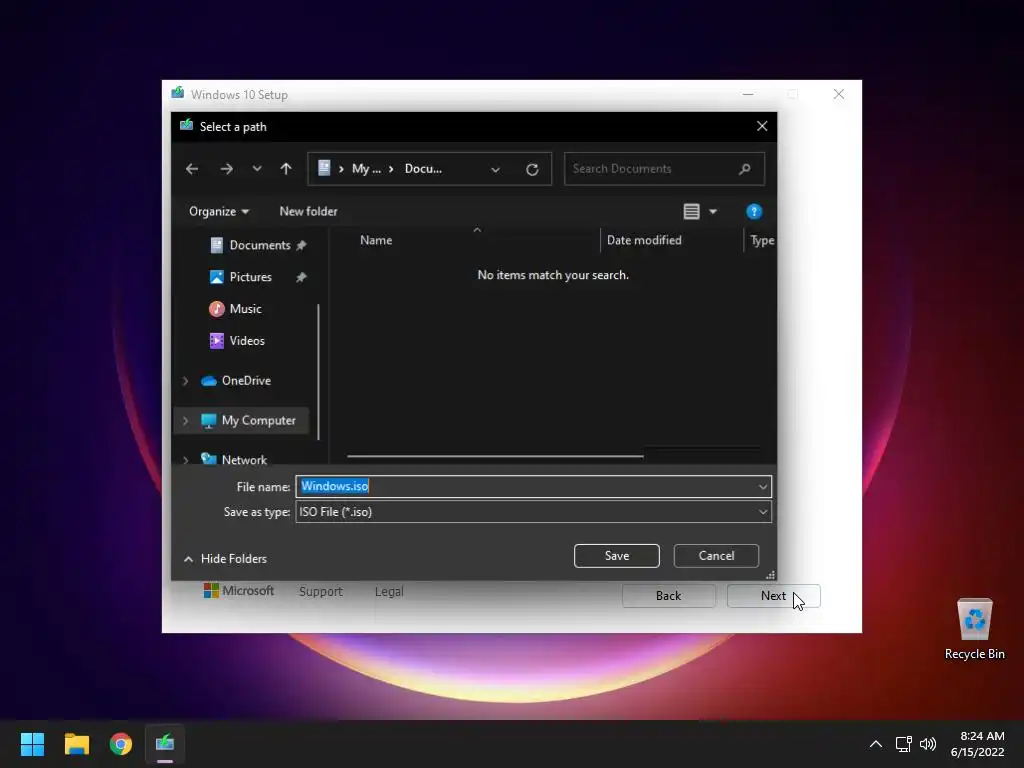Click in the Search Documents field

(x=664, y=169)
